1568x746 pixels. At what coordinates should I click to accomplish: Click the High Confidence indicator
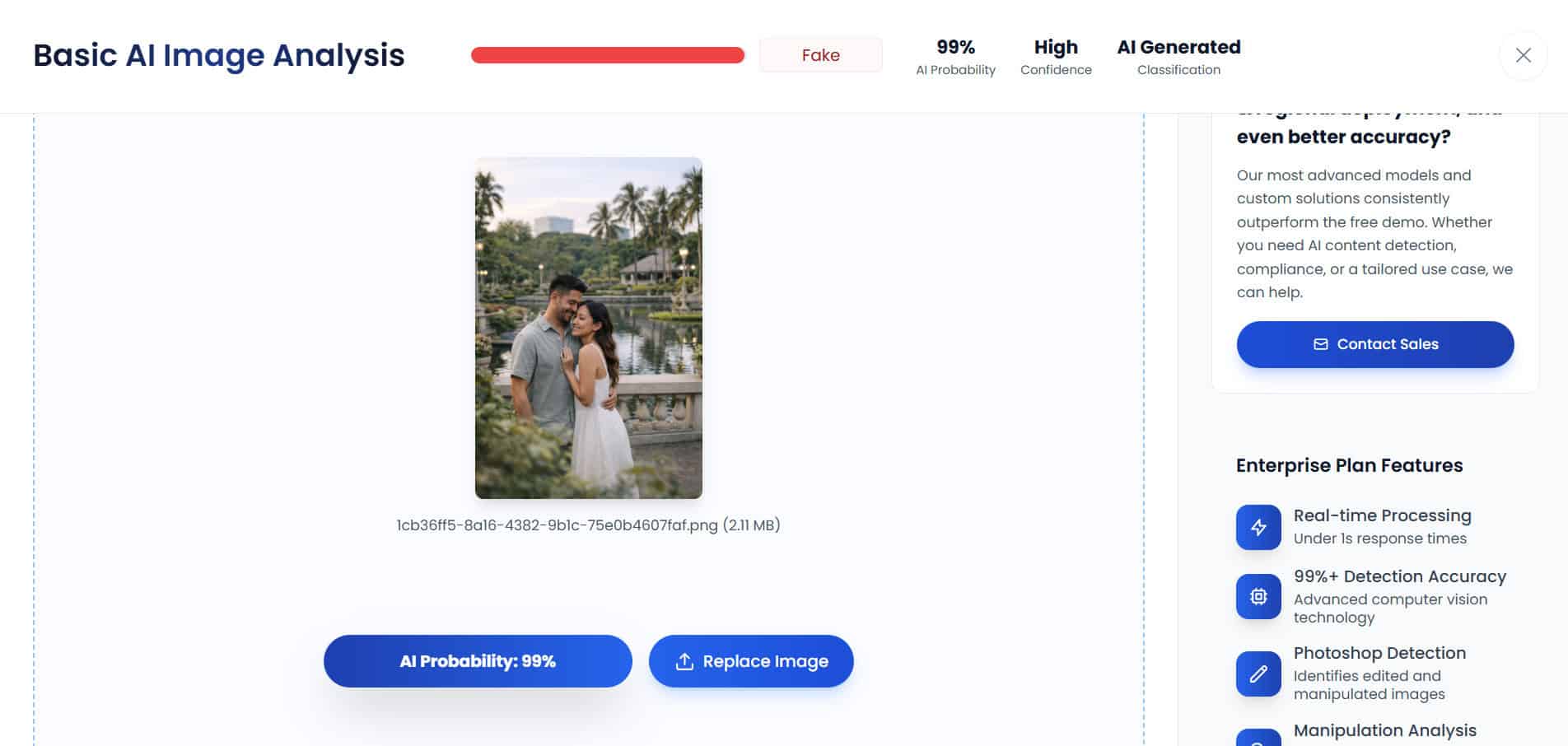coord(1056,56)
